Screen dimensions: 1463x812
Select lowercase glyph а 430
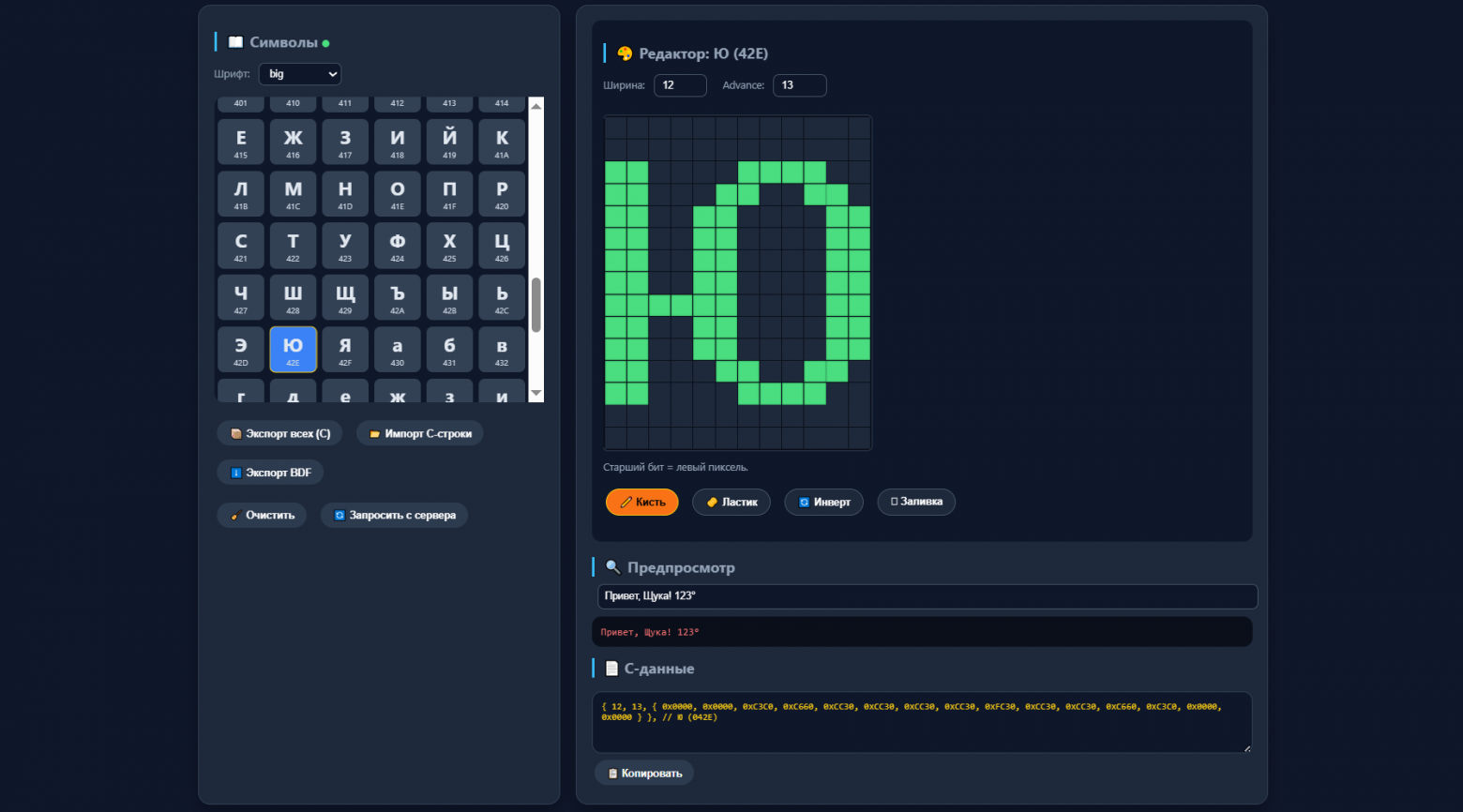pyautogui.click(x=398, y=350)
